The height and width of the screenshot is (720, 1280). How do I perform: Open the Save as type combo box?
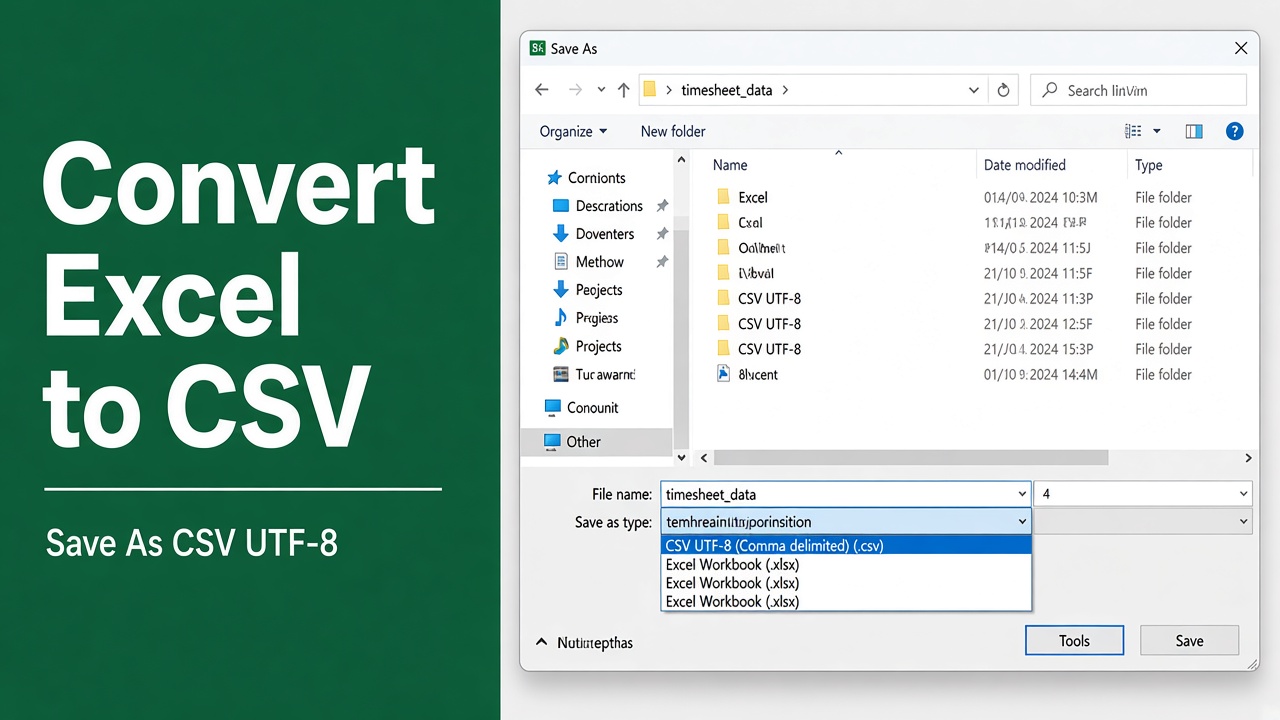(x=846, y=521)
